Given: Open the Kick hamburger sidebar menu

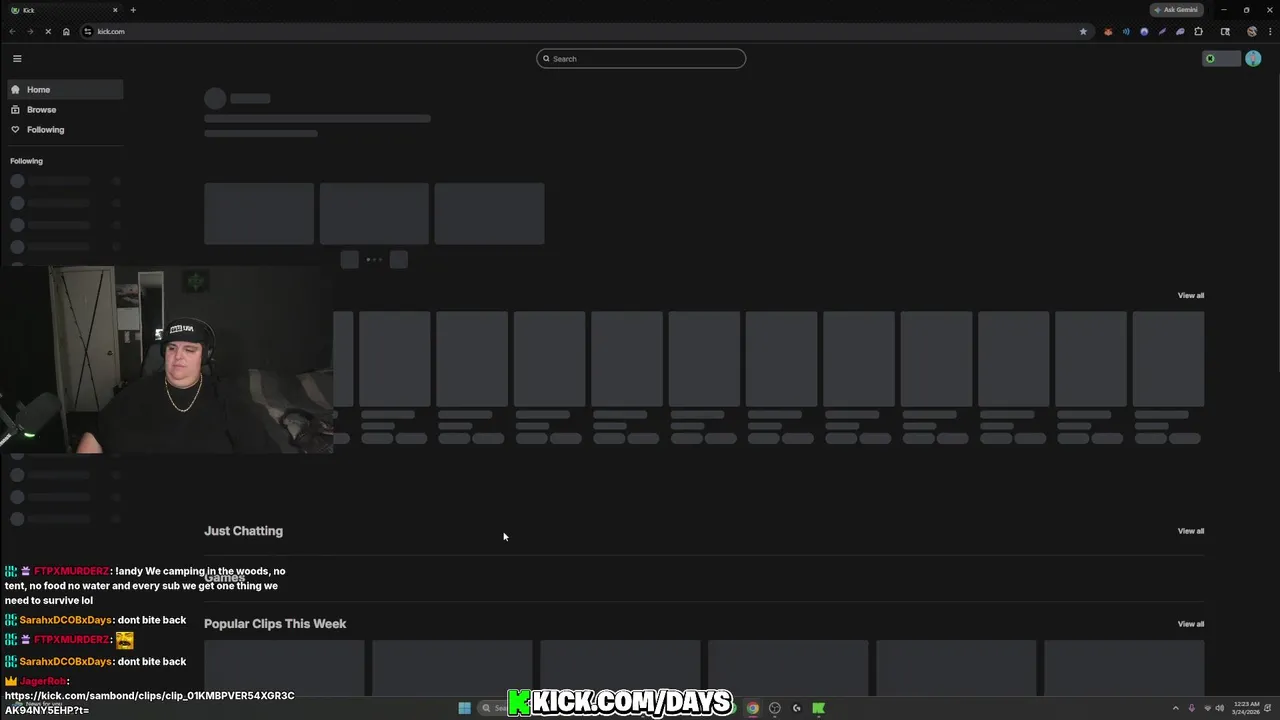Looking at the screenshot, I should [x=17, y=59].
